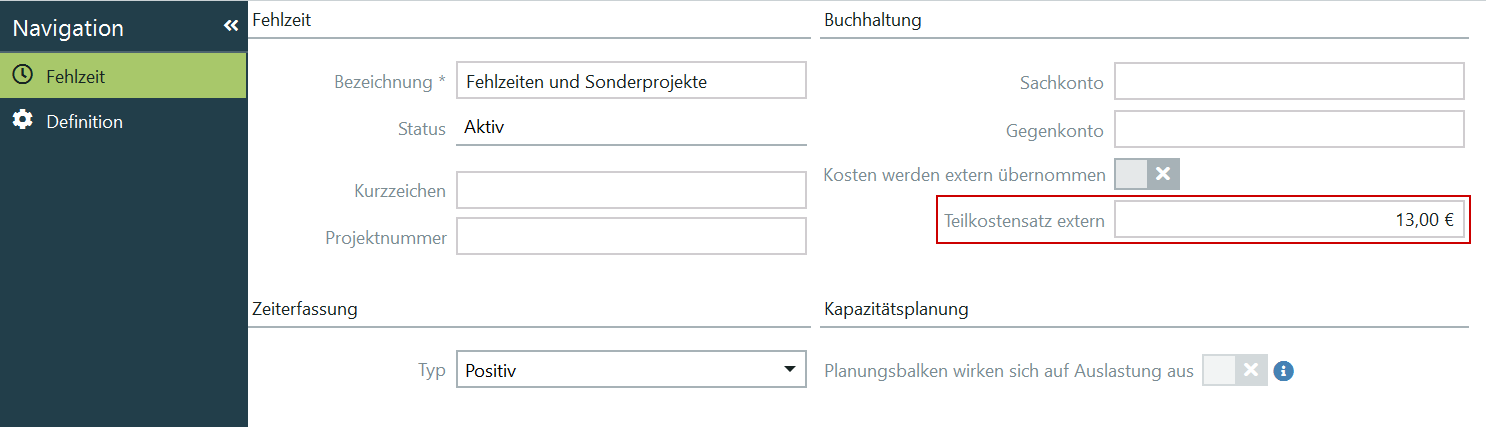Screen dimensions: 1486x427
Task: Toggle 'Kosten werden extern übernommen' switch
Action: [x=1148, y=174]
